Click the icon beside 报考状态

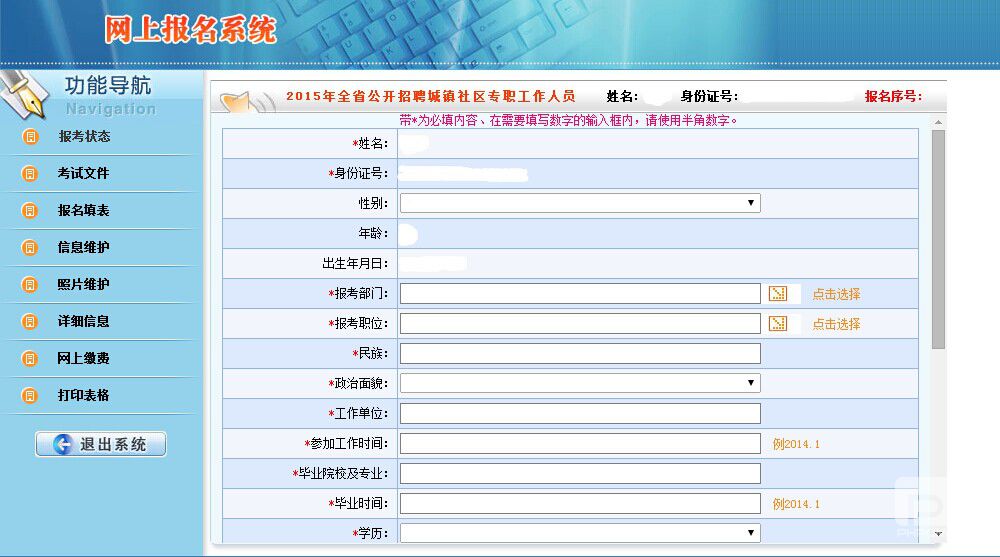30,137
